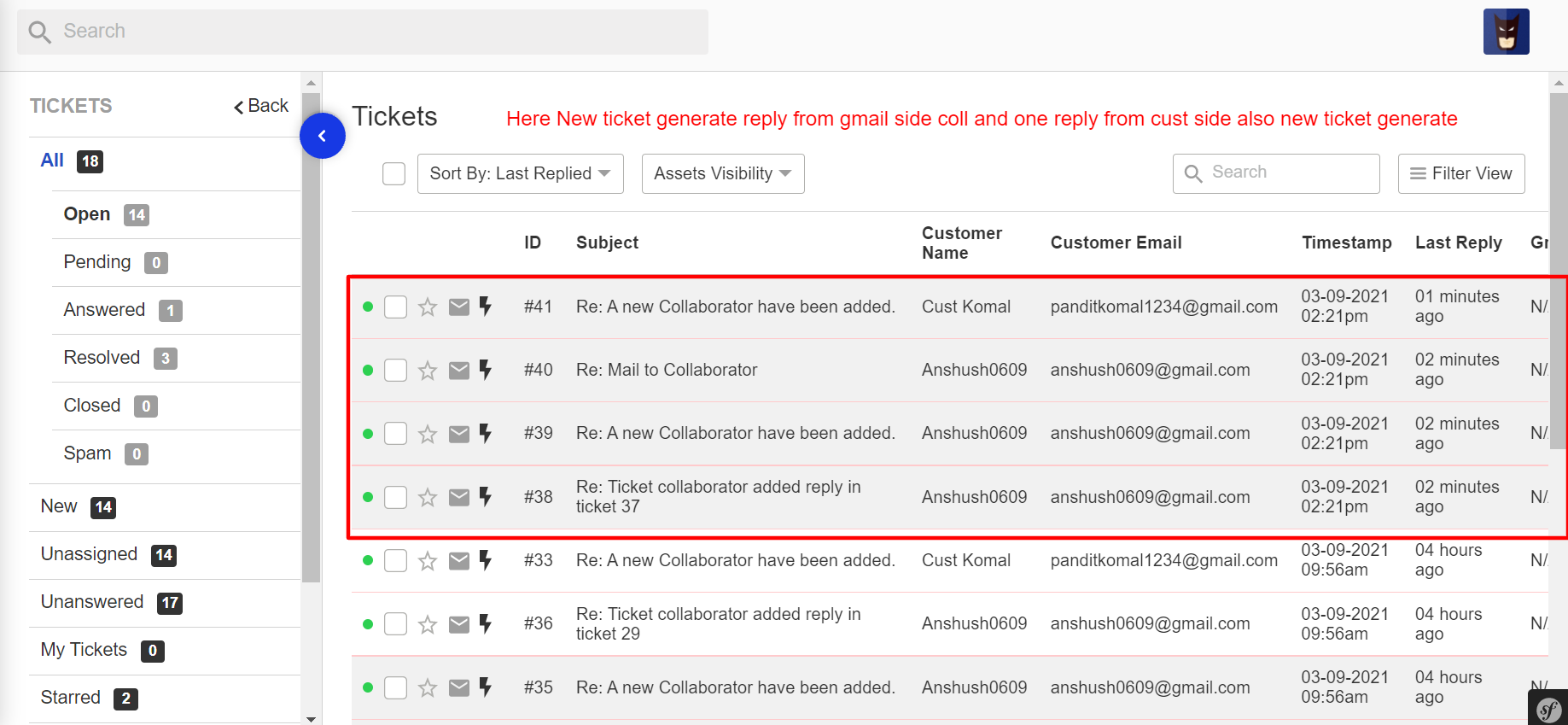1568x725 pixels.
Task: Select the checkbox for ticket #41
Action: (x=395, y=307)
